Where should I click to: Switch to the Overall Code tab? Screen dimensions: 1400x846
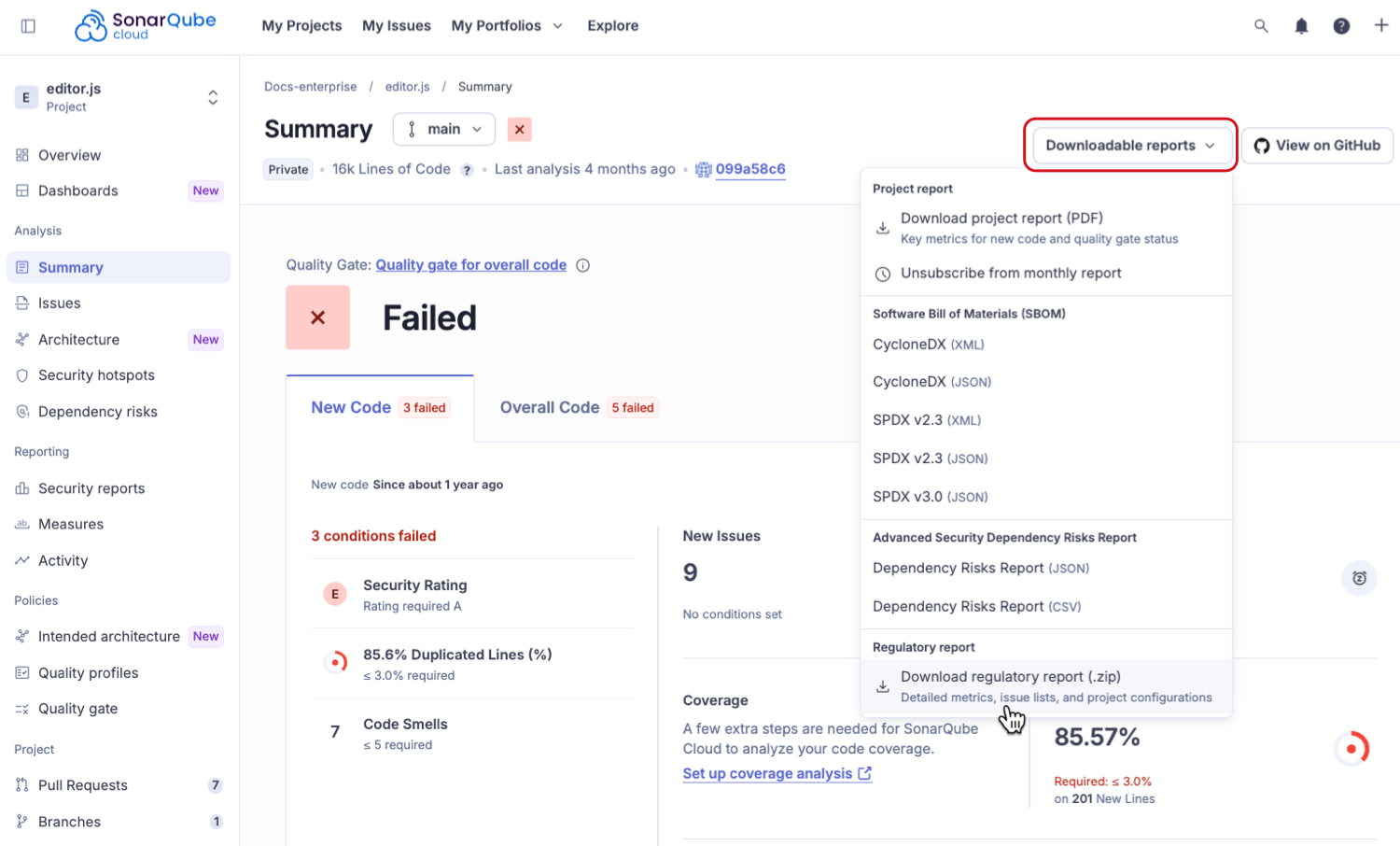(579, 408)
